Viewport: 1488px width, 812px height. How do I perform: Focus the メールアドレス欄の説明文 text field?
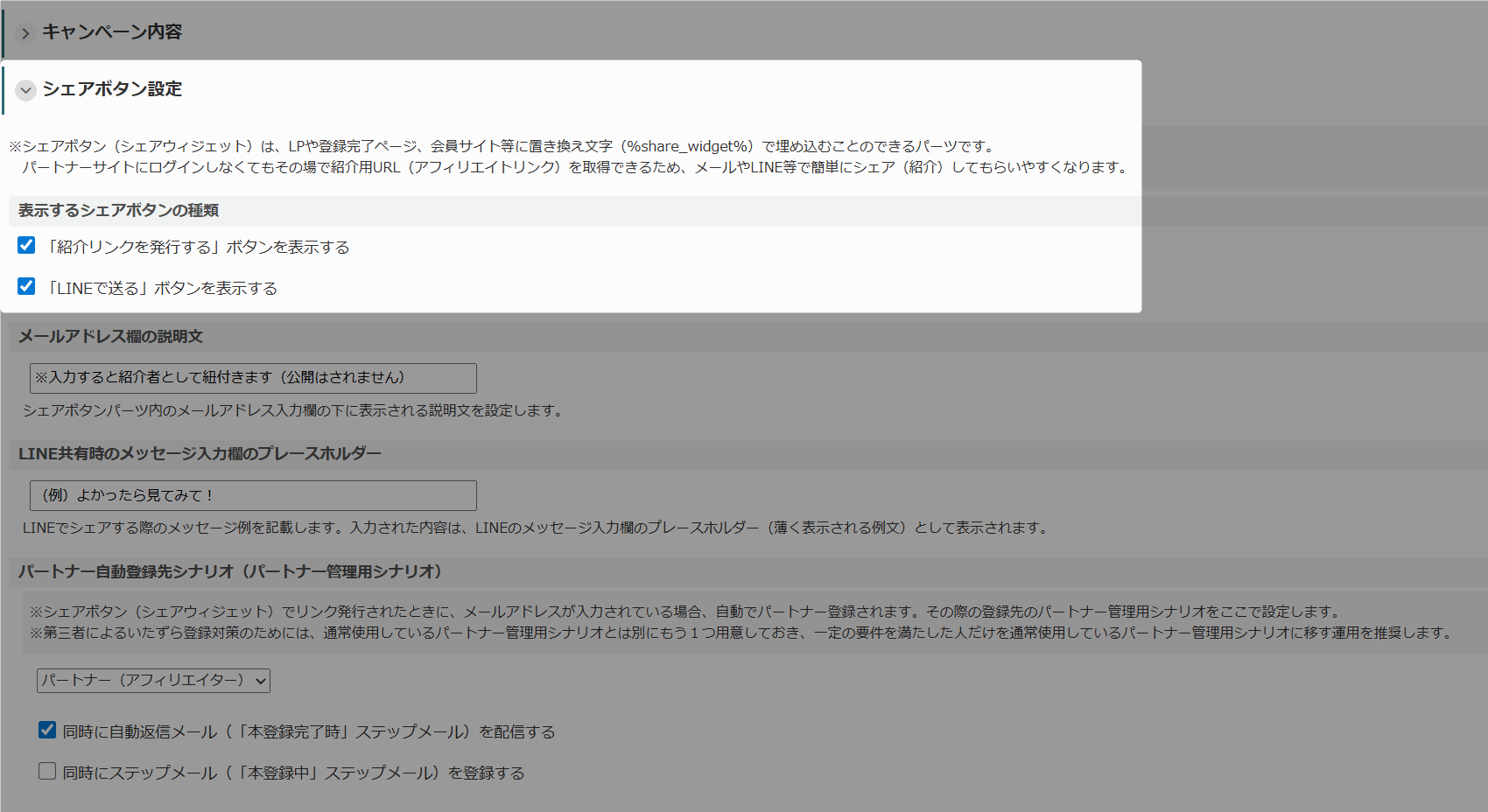pos(253,378)
